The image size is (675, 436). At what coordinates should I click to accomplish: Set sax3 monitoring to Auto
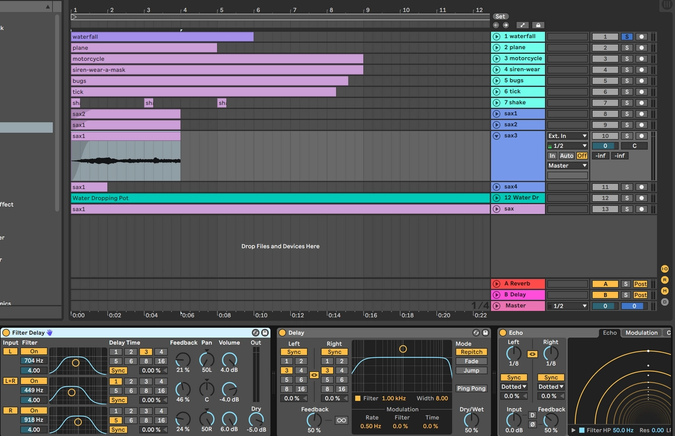[567, 156]
